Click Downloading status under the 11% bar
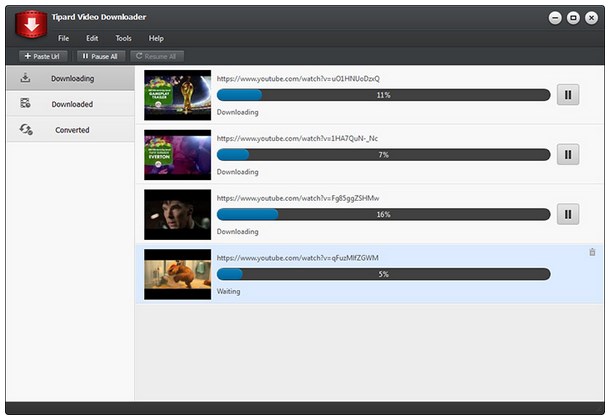This screenshot has height=420, width=609. click(x=237, y=112)
